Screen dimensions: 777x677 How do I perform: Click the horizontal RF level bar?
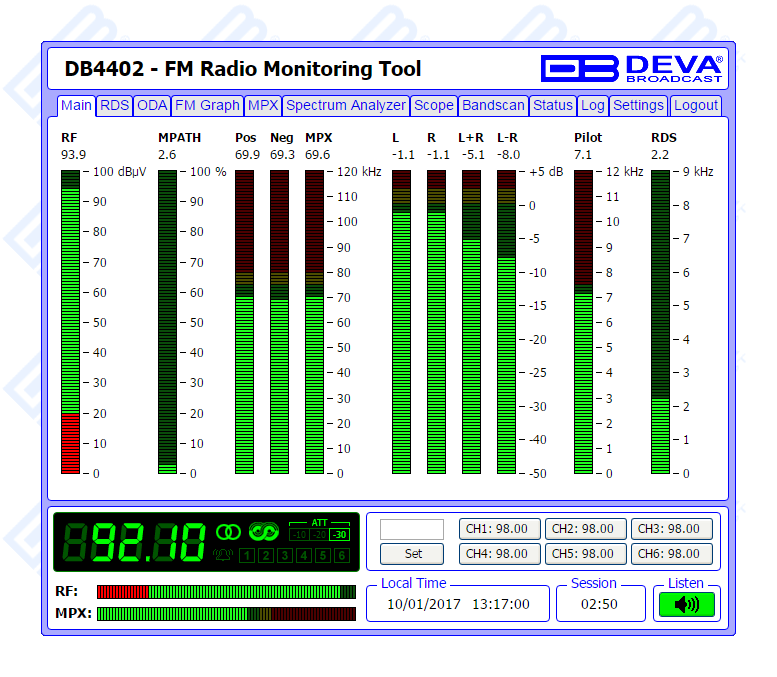tap(226, 592)
